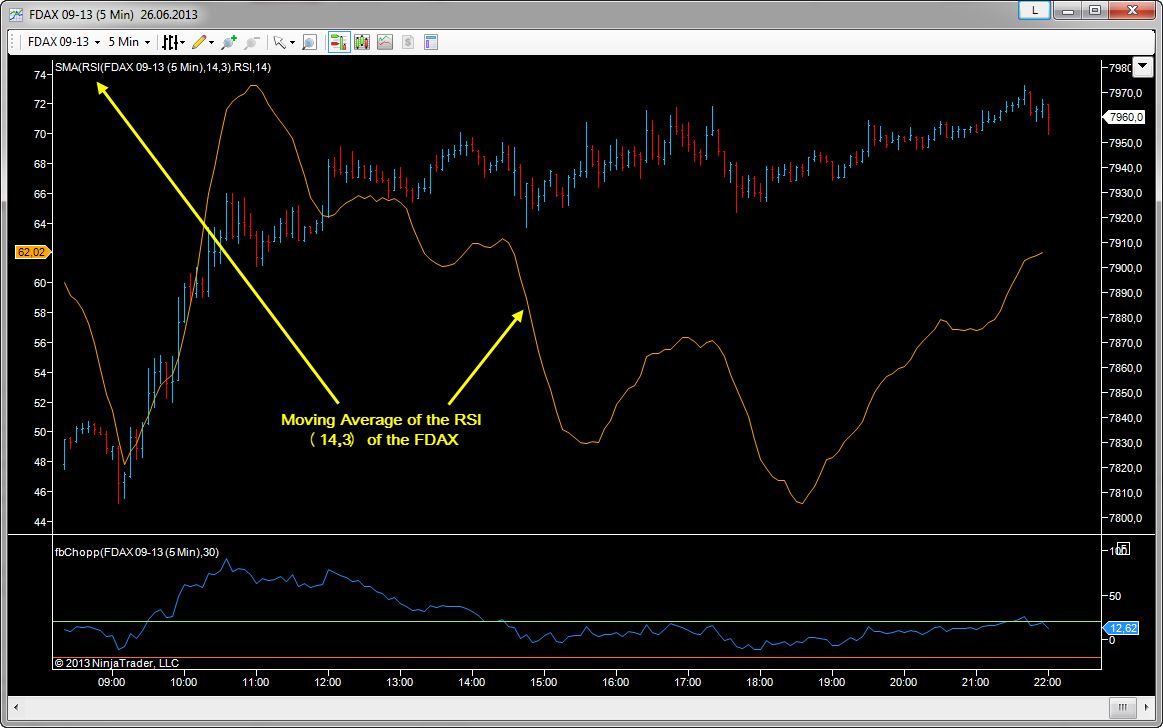Viewport: 1163px width, 728px height.
Task: Click the 14:00 time axis label
Action: (472, 682)
